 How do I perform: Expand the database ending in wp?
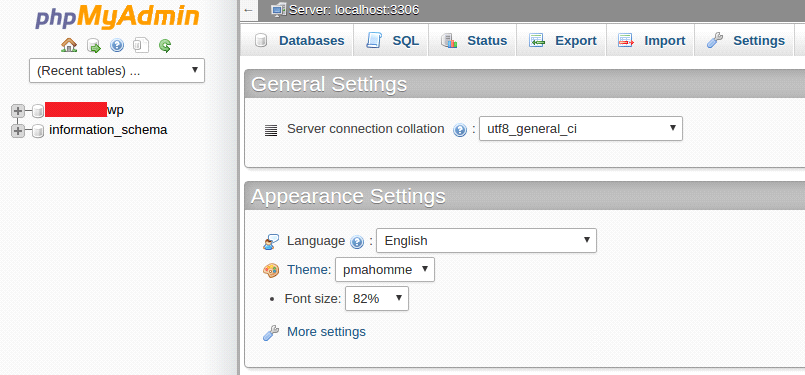(x=18, y=110)
